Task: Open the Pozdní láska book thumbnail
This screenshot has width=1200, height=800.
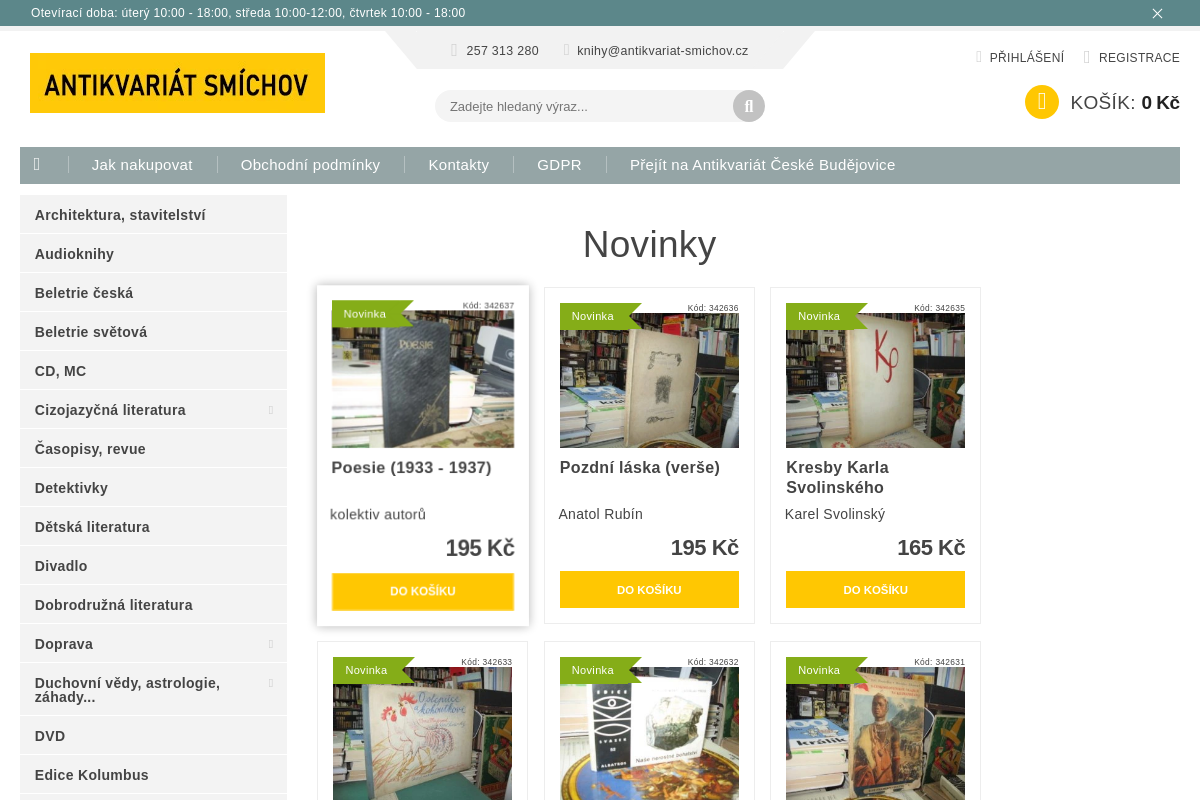Action: [x=649, y=380]
